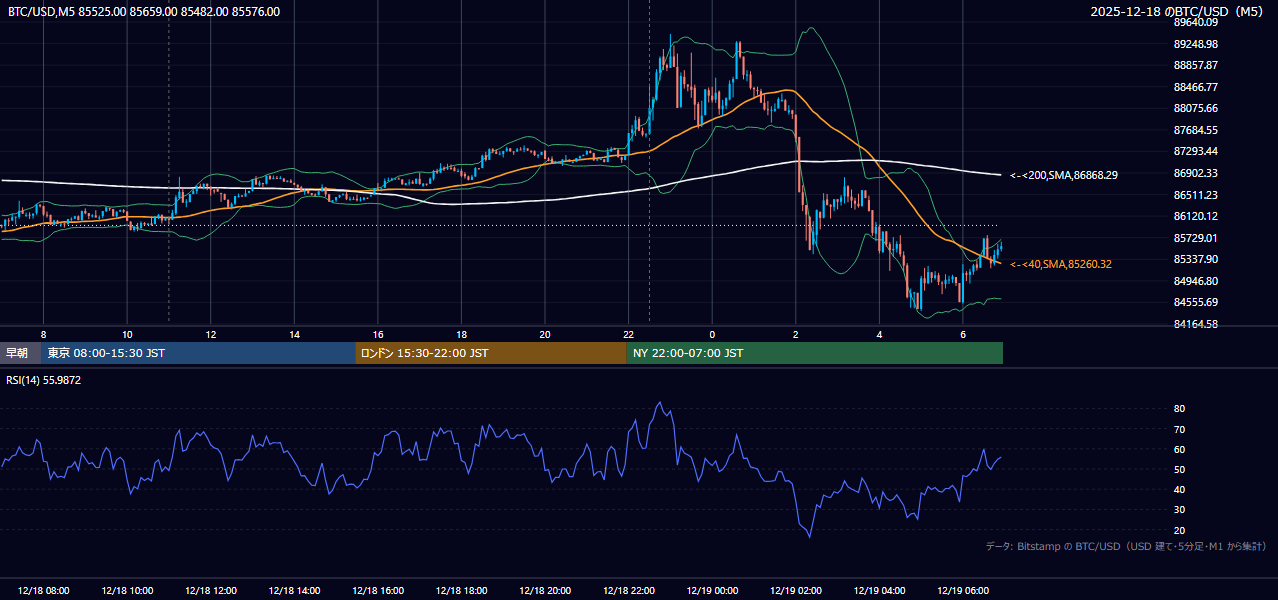Viewport: 1278px width, 600px height.
Task: Click price axis value 87293.44
Action: click(x=1196, y=151)
